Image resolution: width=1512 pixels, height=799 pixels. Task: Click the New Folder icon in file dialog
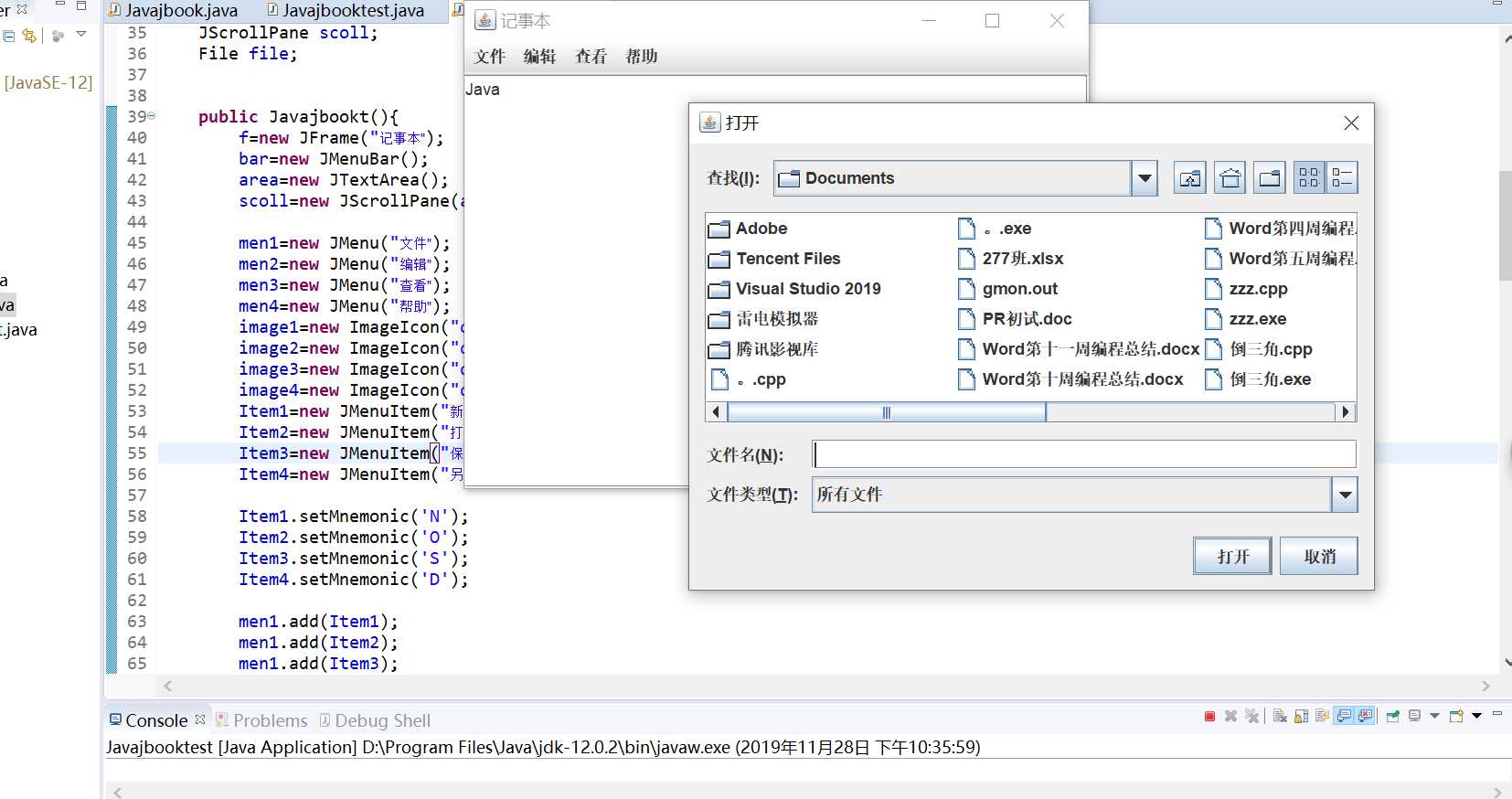pyautogui.click(x=1270, y=178)
